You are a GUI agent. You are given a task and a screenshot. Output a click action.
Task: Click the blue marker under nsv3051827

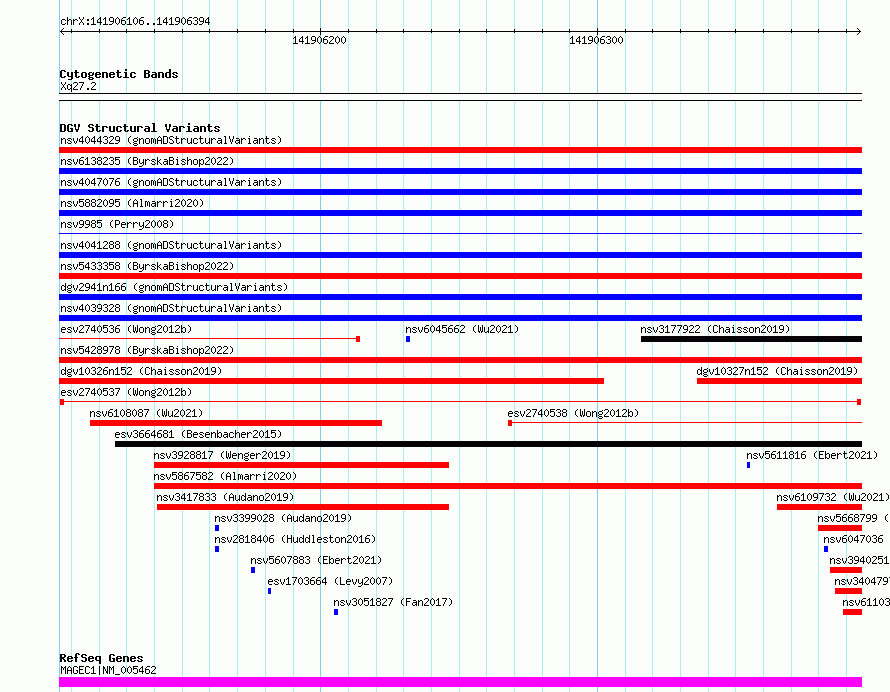[336, 612]
